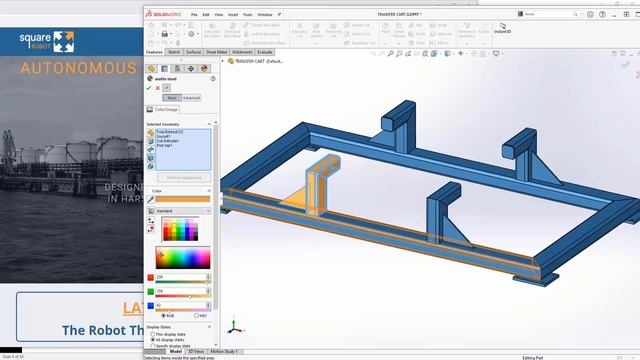Click the red channel slider
640x360 pixels.
click(183, 282)
